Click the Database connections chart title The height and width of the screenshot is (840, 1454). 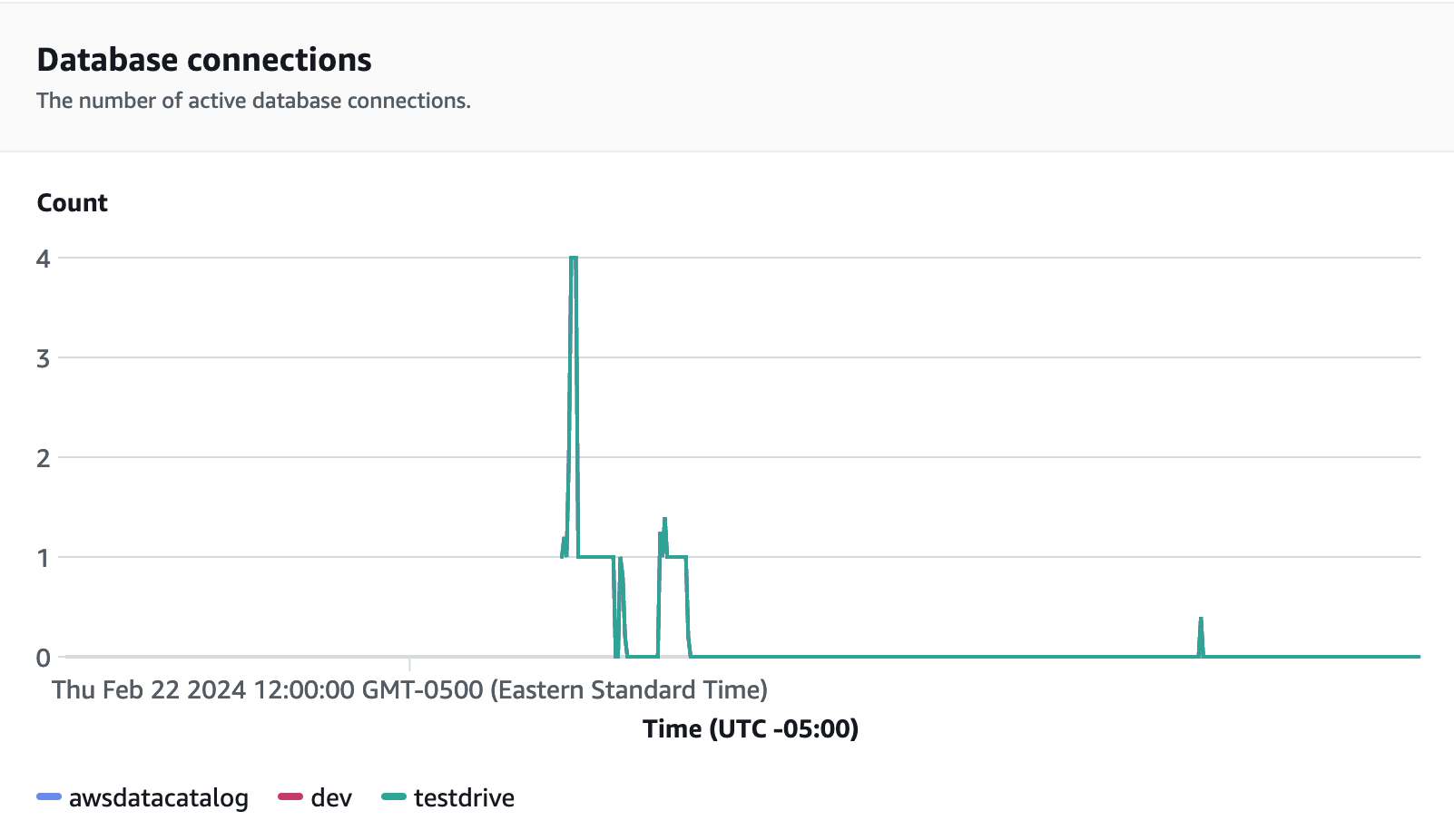pyautogui.click(x=204, y=60)
